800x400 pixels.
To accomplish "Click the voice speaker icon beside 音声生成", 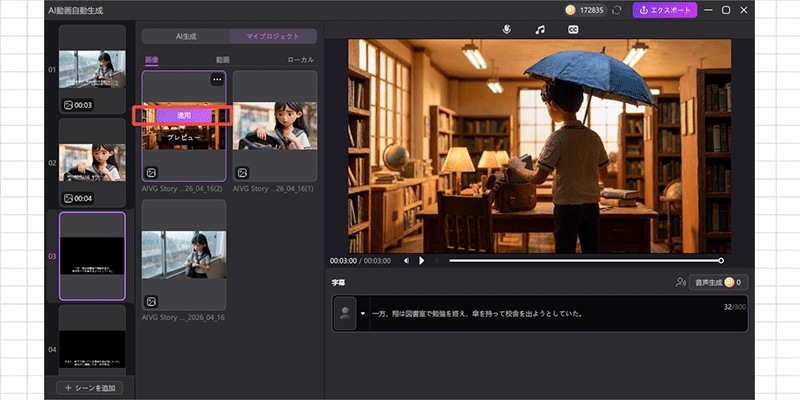I will 680,282.
